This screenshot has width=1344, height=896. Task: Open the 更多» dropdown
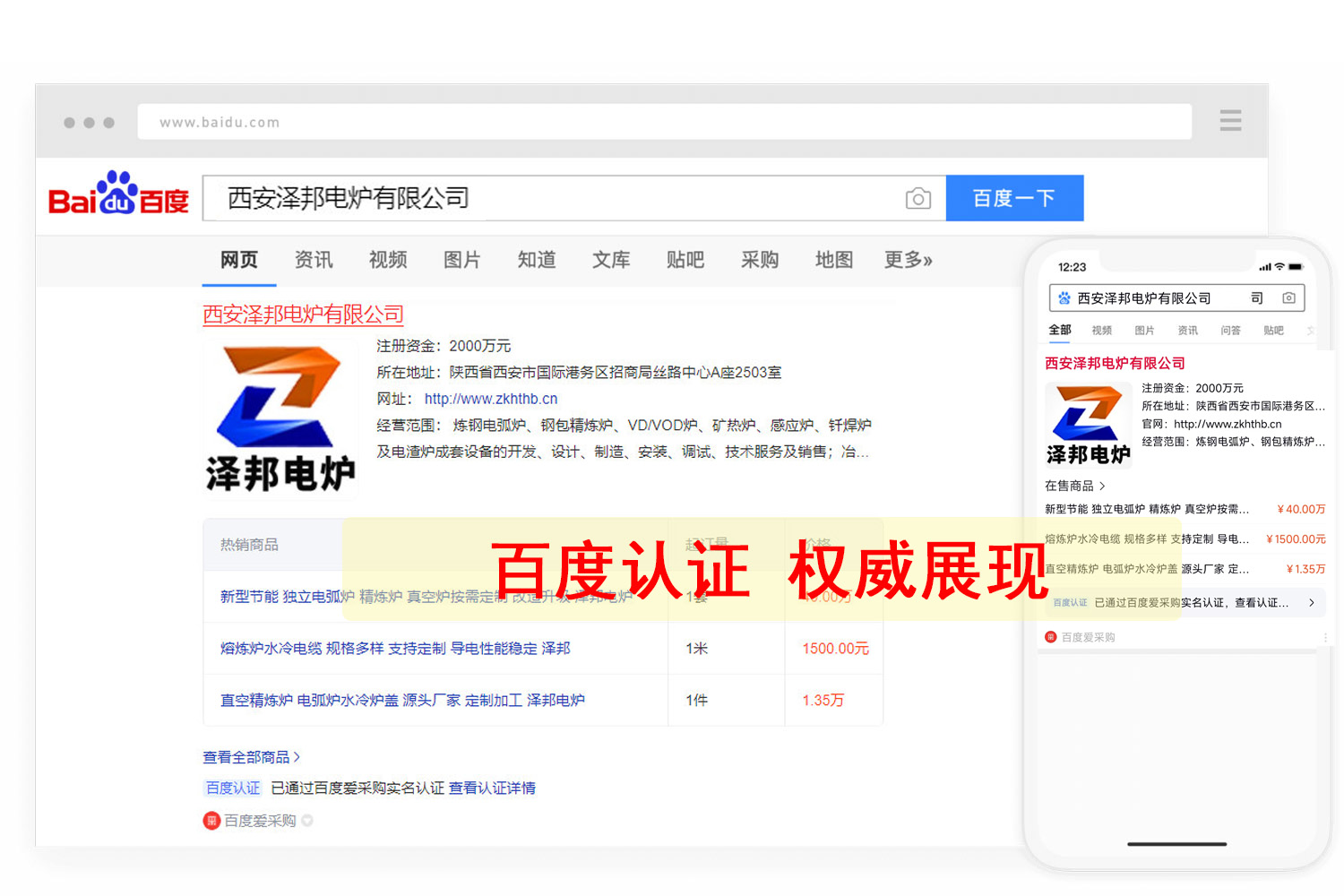907,260
